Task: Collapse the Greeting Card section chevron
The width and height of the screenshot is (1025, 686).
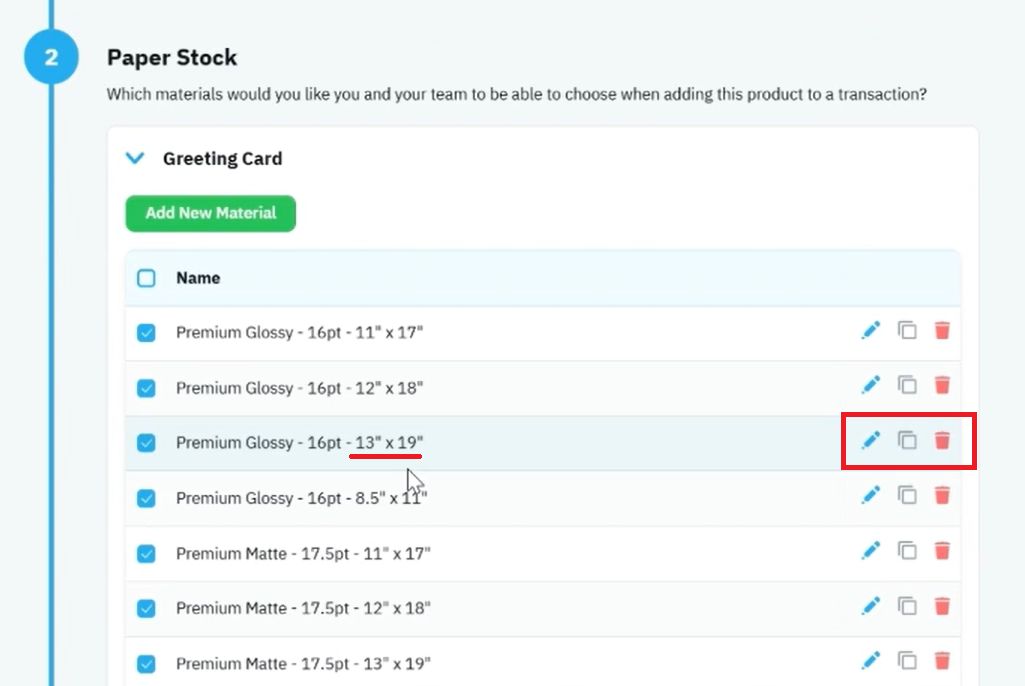Action: 135,158
